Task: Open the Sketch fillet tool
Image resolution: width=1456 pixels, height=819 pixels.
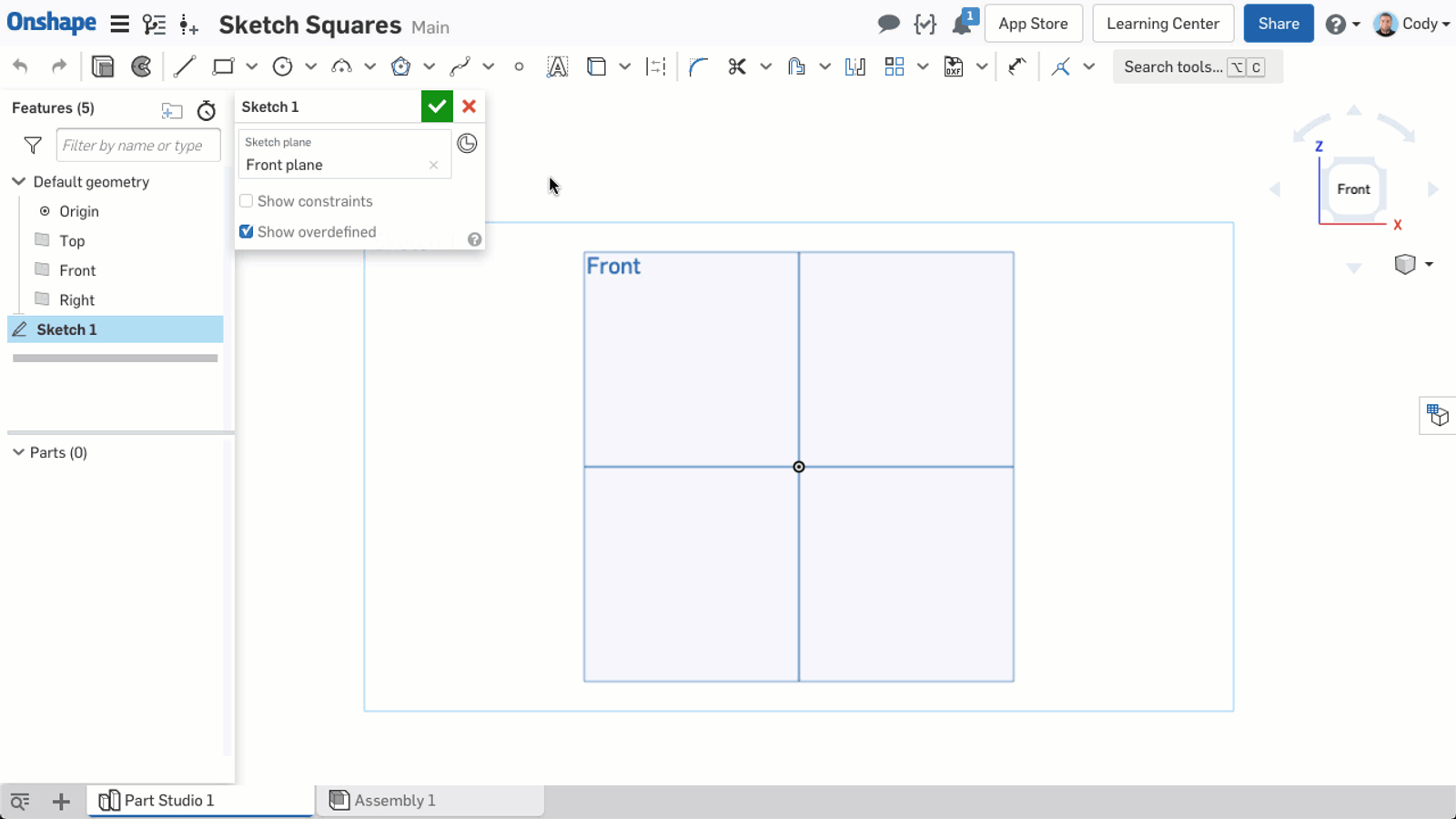Action: (x=699, y=66)
